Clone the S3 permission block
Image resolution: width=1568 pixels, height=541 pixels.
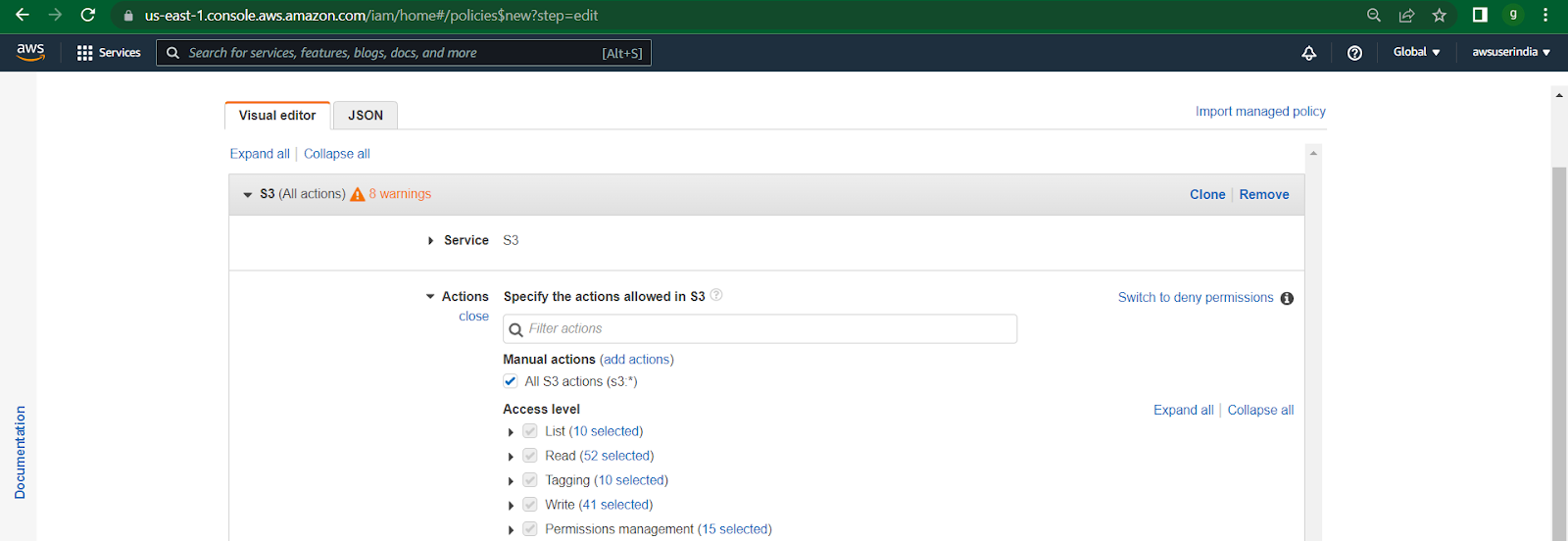(1207, 194)
